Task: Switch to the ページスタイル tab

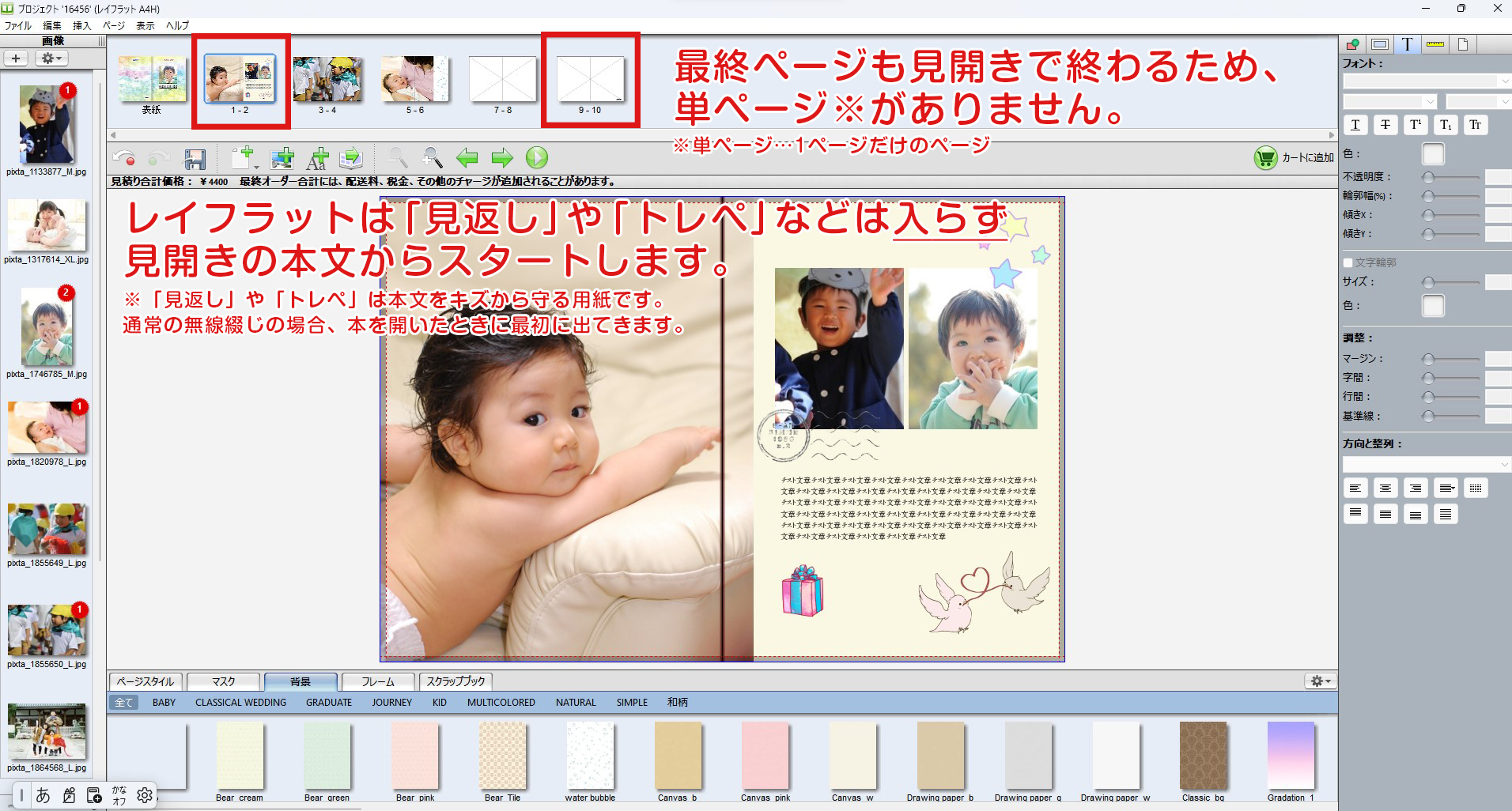Action: point(146,681)
